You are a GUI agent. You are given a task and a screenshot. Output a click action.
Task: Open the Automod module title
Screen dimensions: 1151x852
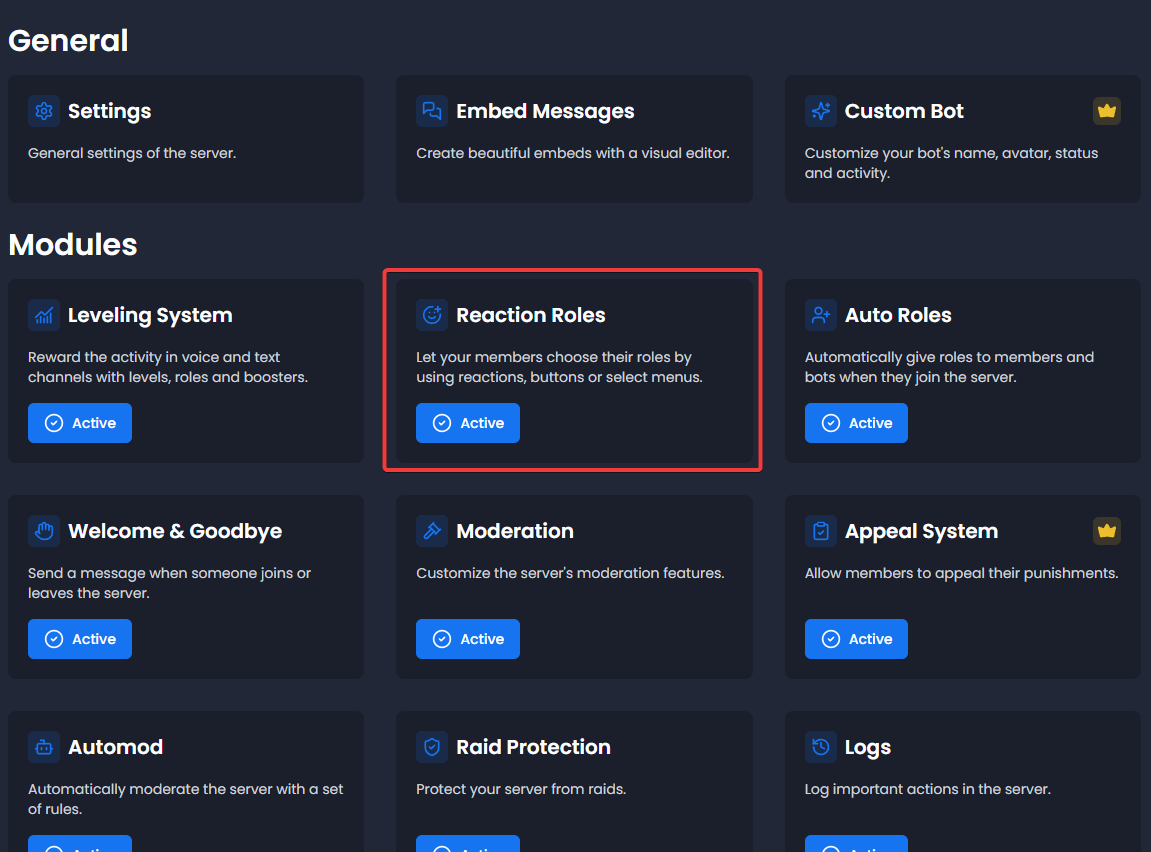click(115, 747)
